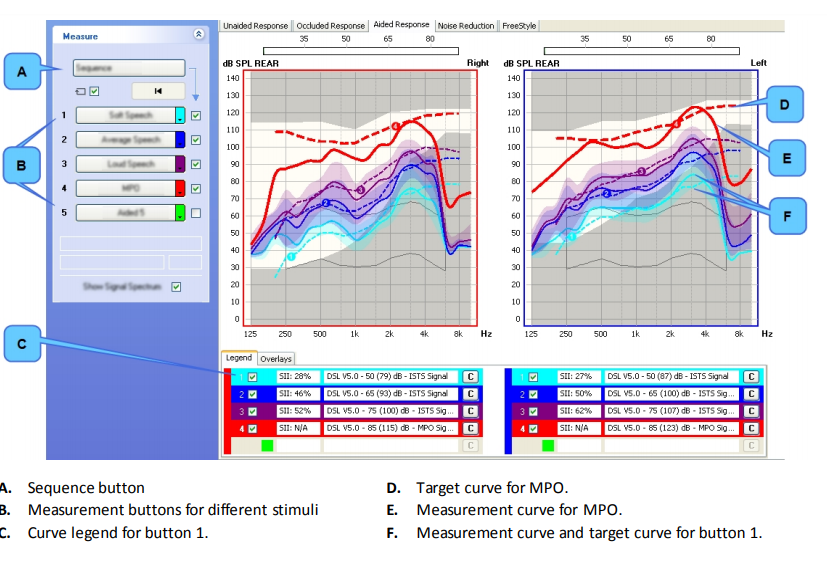Click the level bar above the Left graph
827x564 pixels.
(x=641, y=51)
